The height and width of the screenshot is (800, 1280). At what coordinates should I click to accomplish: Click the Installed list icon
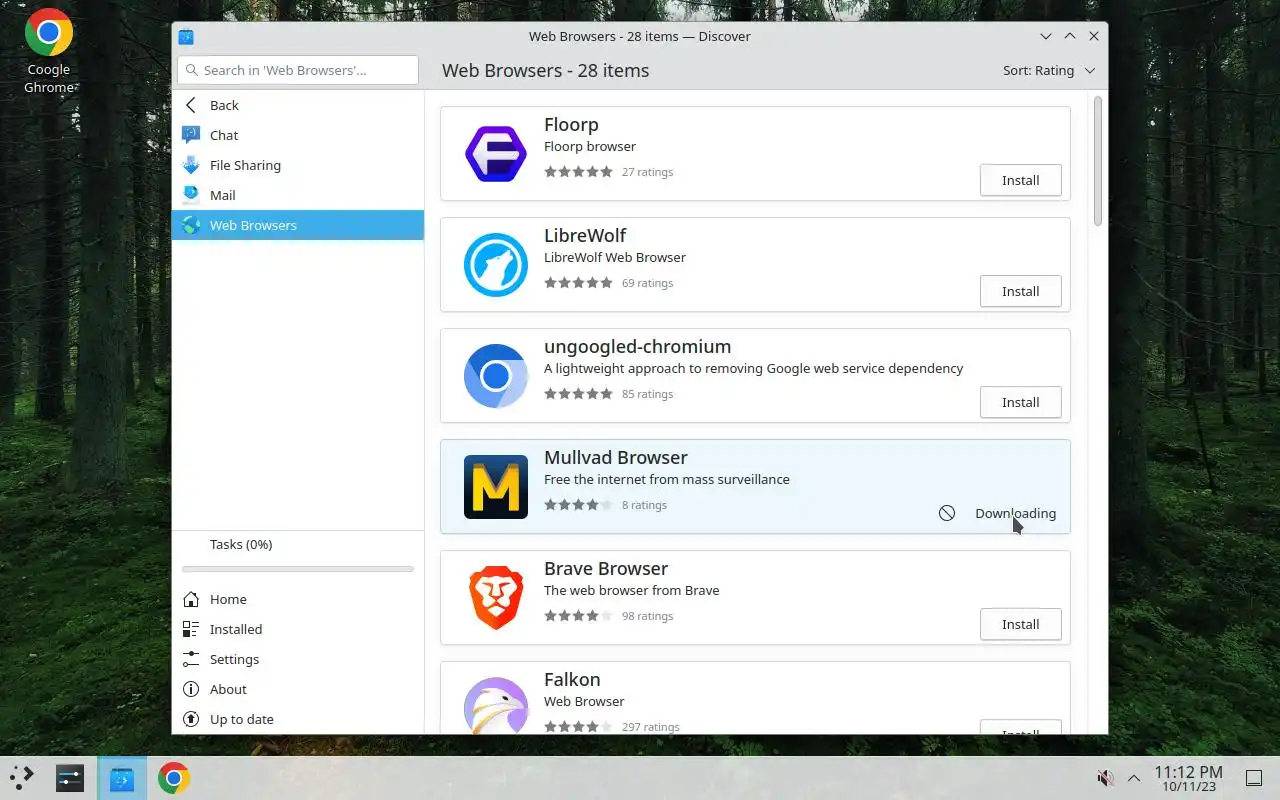click(191, 629)
